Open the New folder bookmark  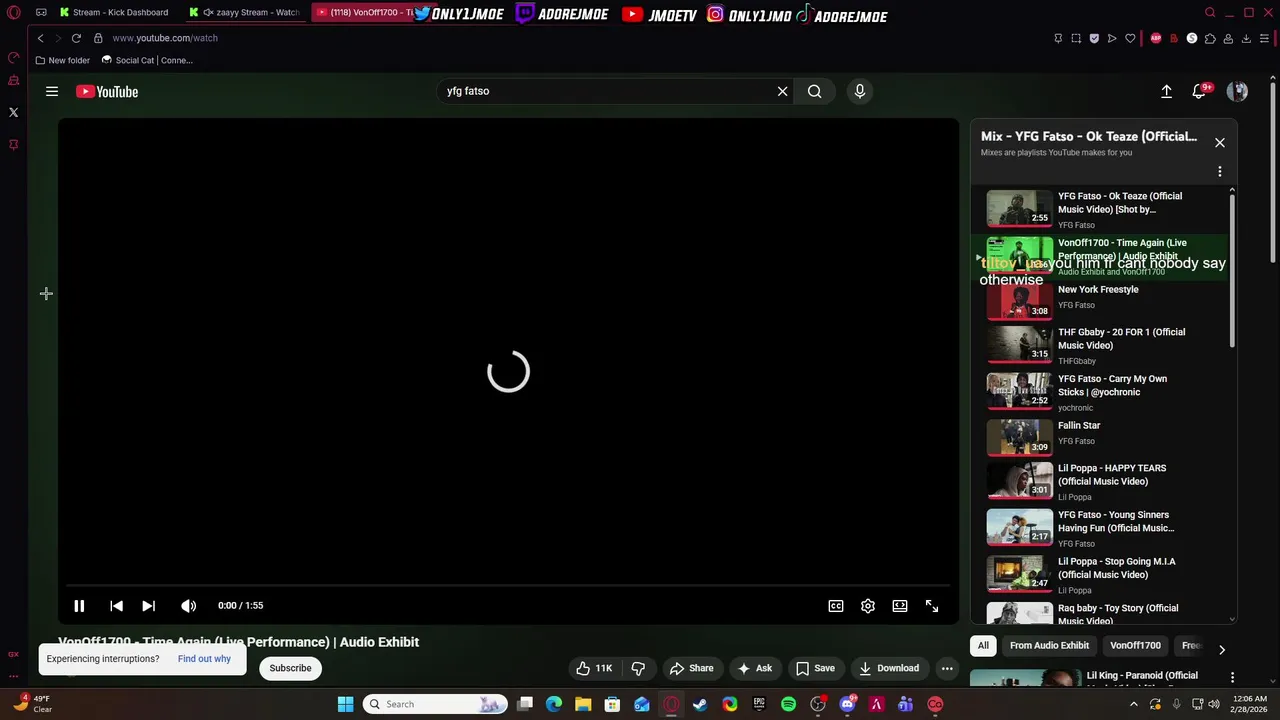click(62, 60)
